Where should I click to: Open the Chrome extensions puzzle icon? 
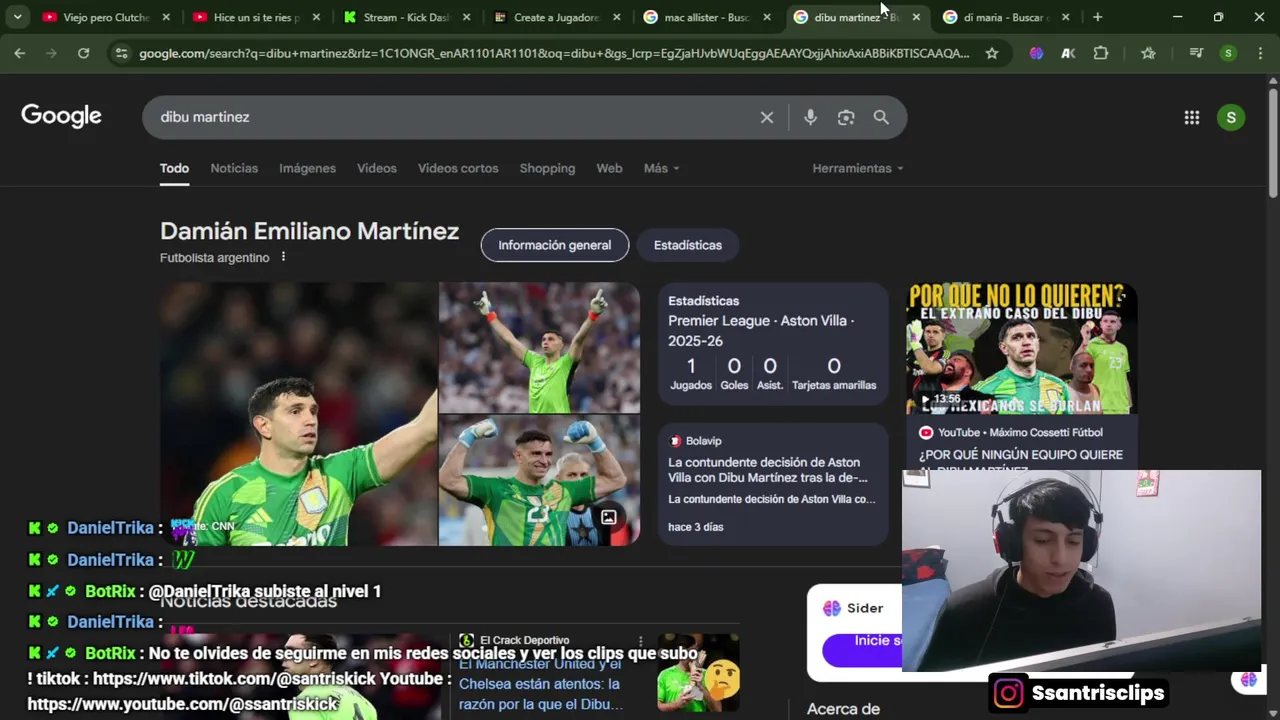coord(1101,53)
